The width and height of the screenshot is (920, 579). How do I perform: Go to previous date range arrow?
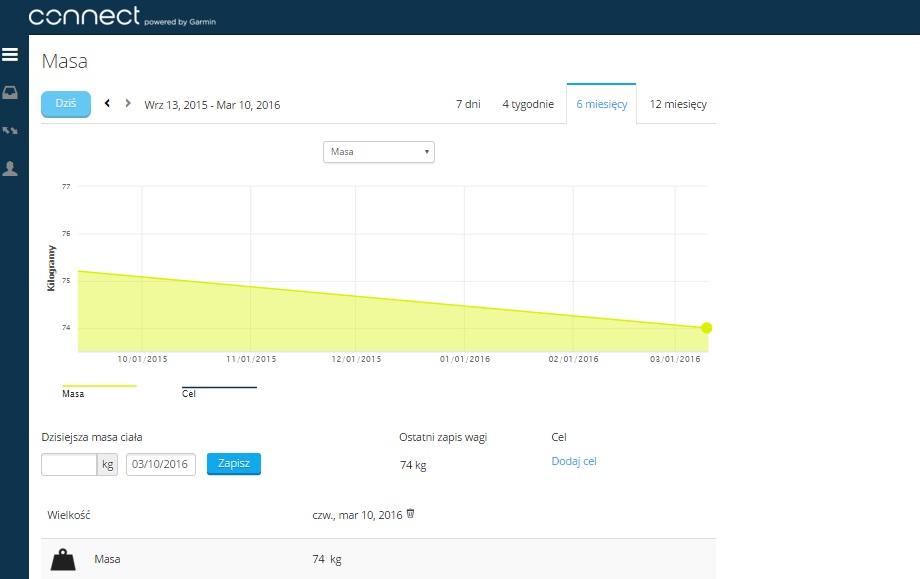point(108,103)
